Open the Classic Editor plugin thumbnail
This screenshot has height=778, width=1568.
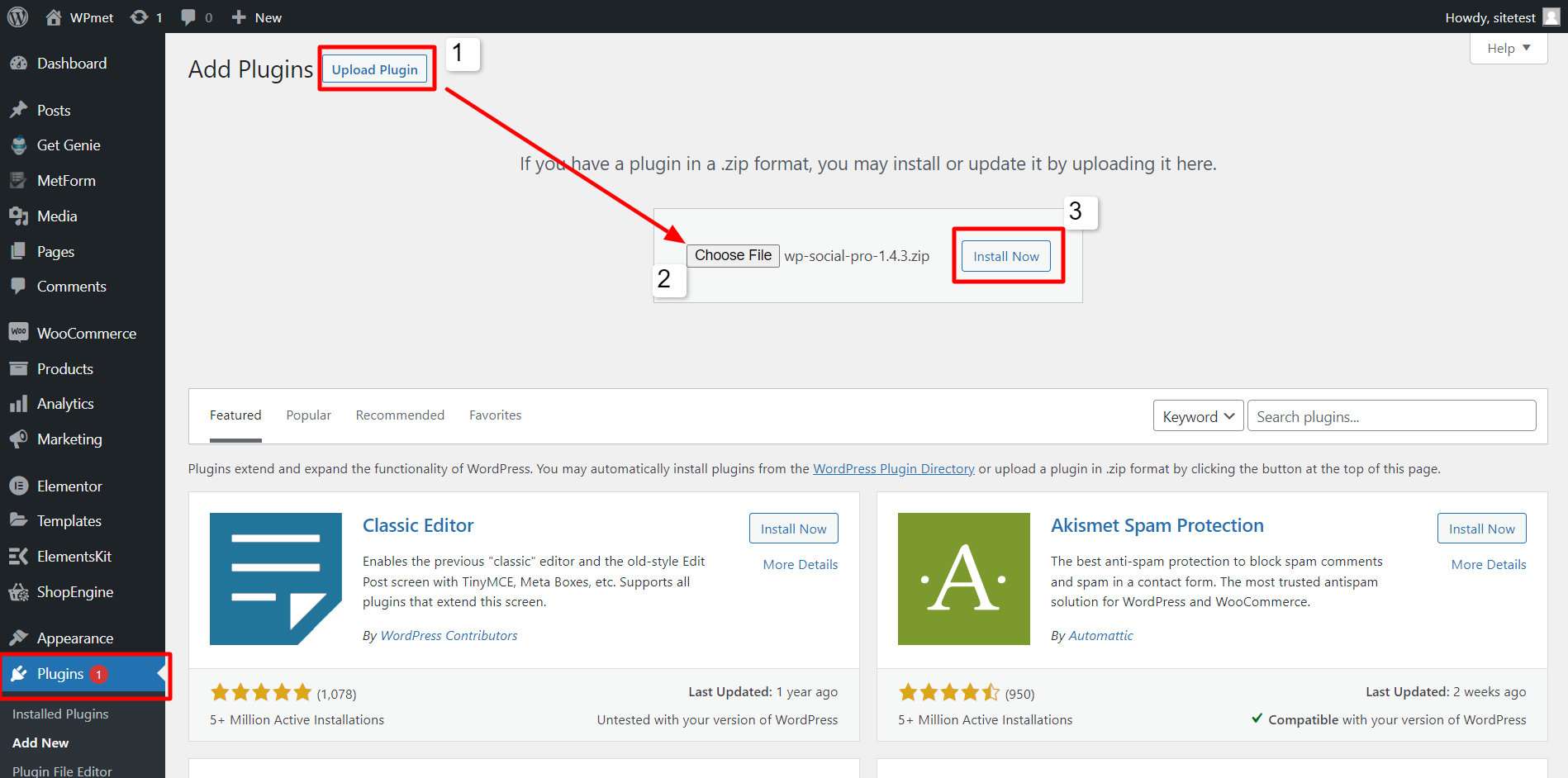click(276, 579)
